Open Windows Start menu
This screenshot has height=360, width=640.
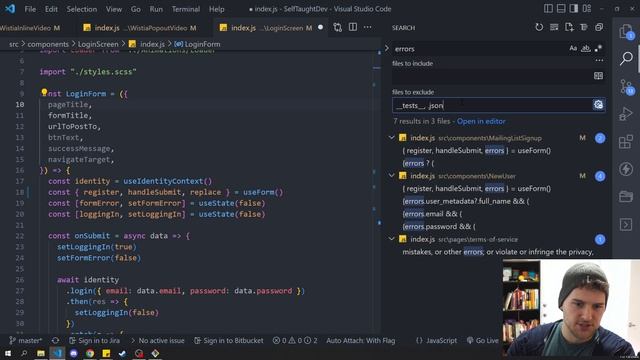coord(8,353)
